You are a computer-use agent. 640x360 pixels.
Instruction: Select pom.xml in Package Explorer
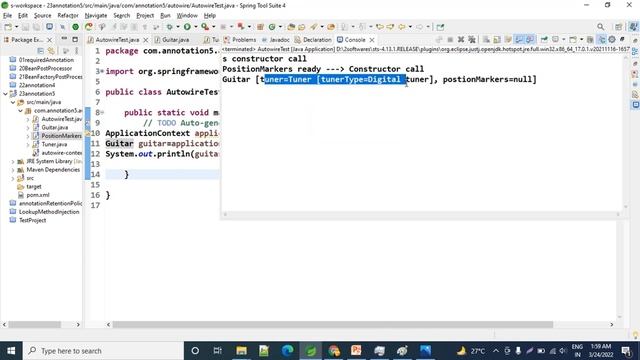[x=38, y=195]
